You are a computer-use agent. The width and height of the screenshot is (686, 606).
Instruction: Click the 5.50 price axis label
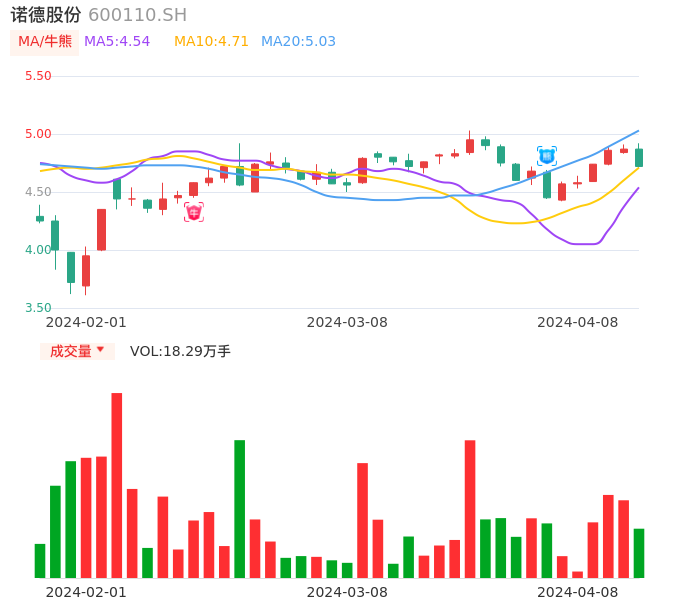click(x=38, y=76)
